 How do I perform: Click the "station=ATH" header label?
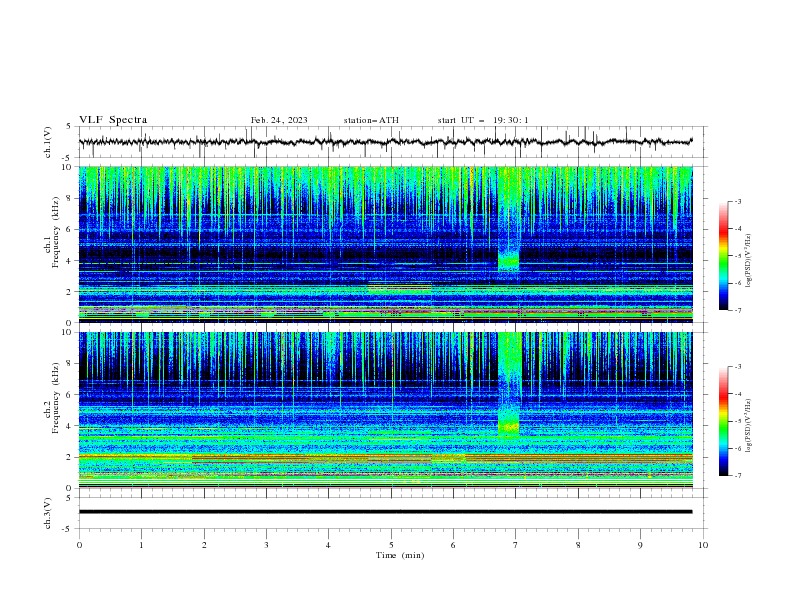pos(371,120)
